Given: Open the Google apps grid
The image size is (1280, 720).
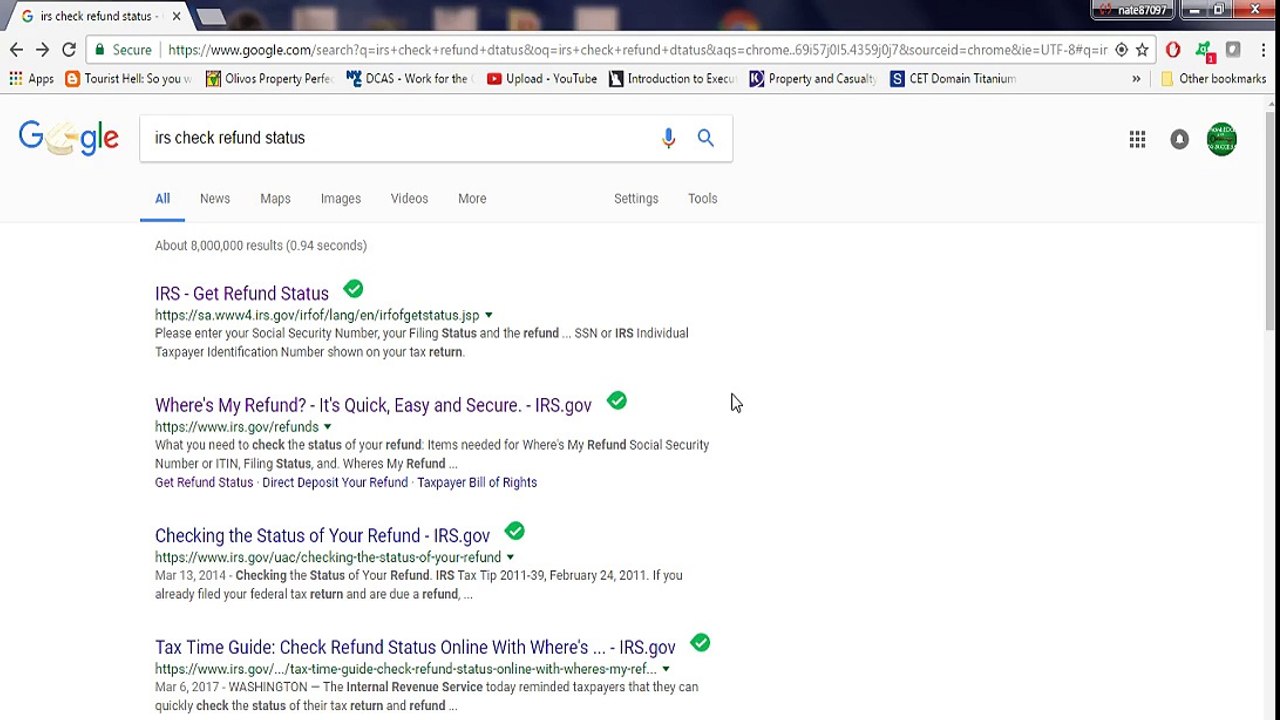Looking at the screenshot, I should [x=1137, y=139].
